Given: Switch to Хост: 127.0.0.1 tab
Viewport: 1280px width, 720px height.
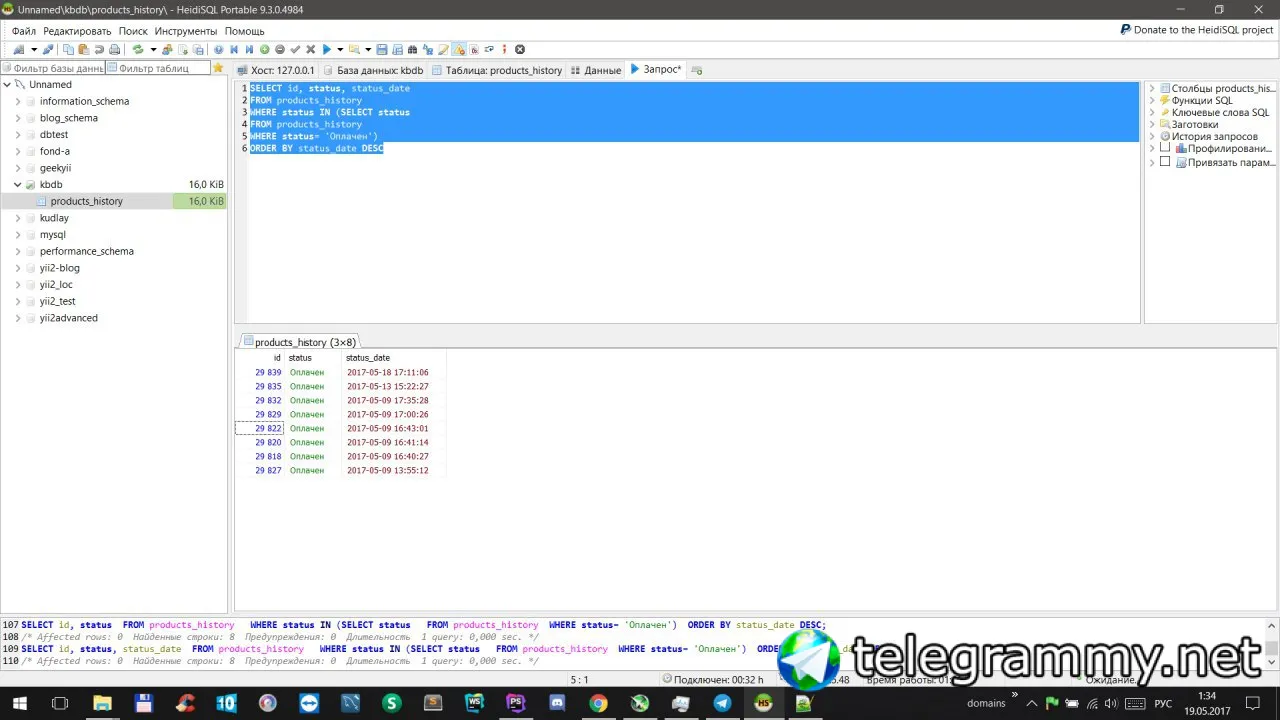Looking at the screenshot, I should (x=276, y=70).
